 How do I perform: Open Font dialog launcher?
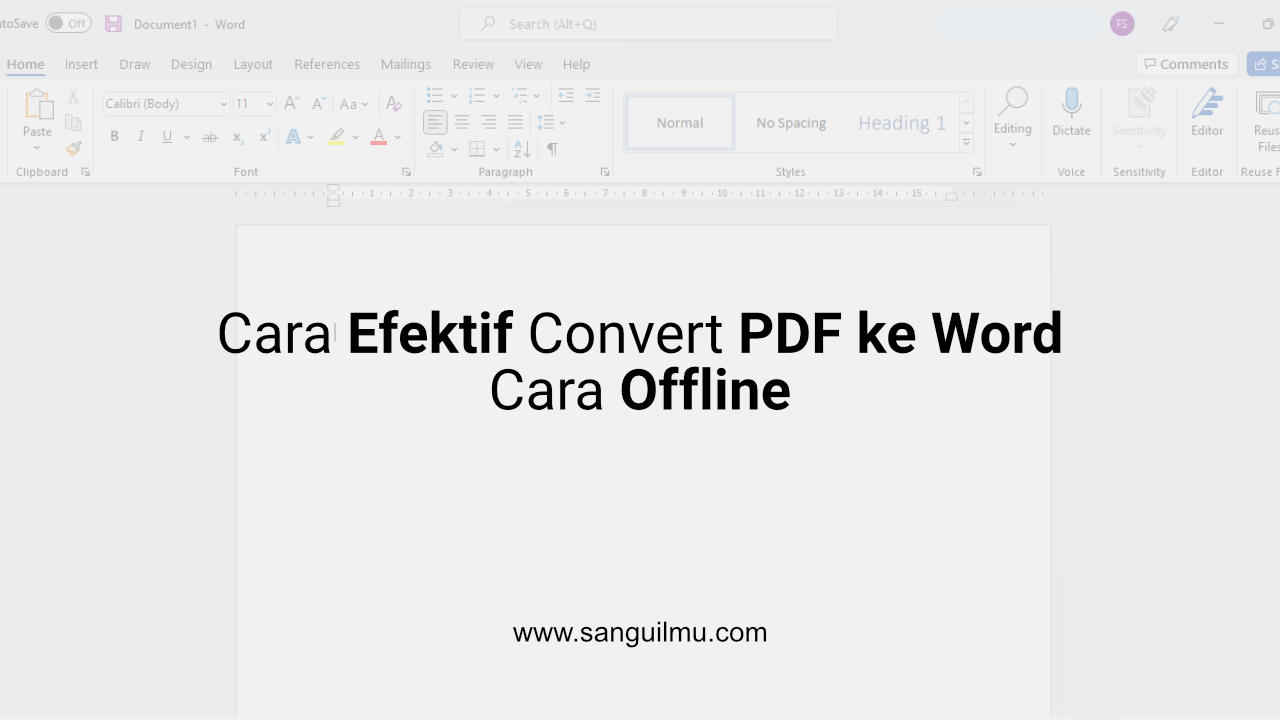(406, 172)
